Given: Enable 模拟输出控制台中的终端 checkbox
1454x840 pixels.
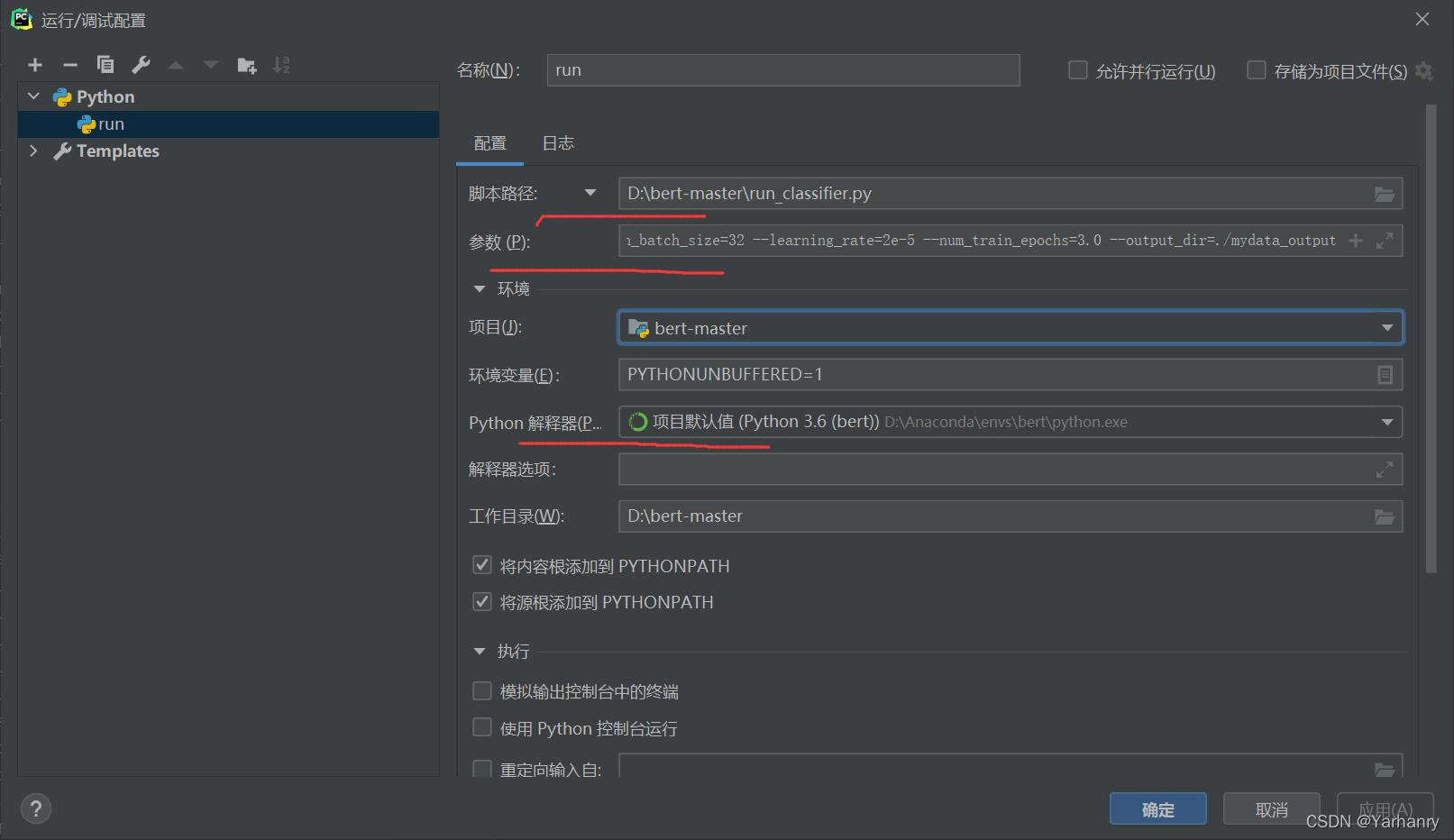Looking at the screenshot, I should pyautogui.click(x=482, y=691).
